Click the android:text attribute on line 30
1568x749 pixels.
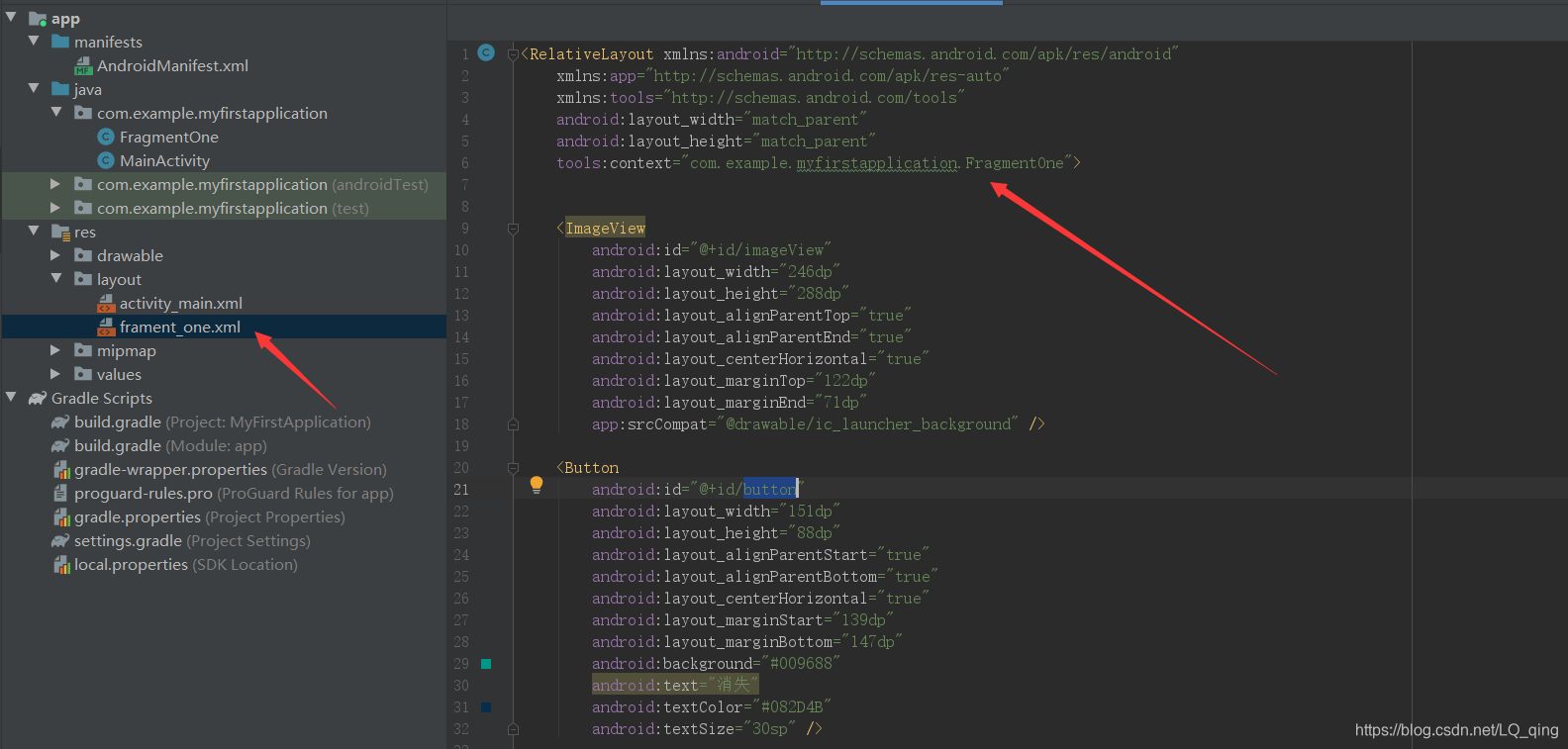point(675,686)
